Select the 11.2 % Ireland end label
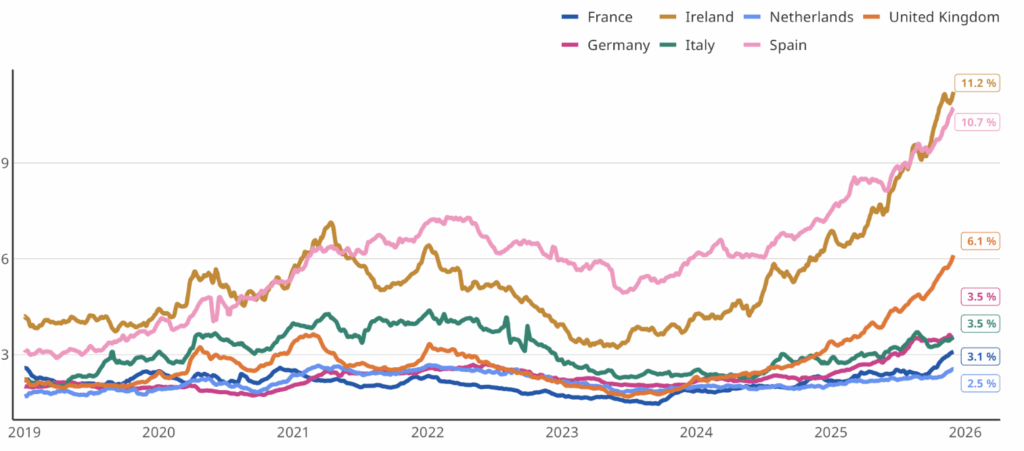Image resolution: width=1024 pixels, height=451 pixels. (x=977, y=83)
